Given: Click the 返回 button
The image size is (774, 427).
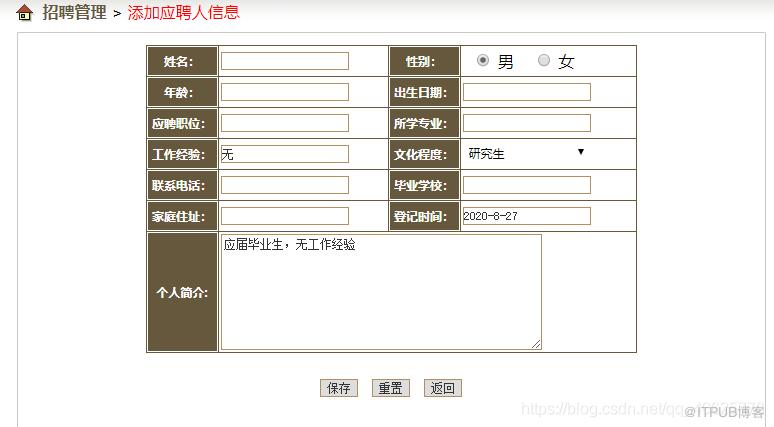Looking at the screenshot, I should tap(443, 388).
